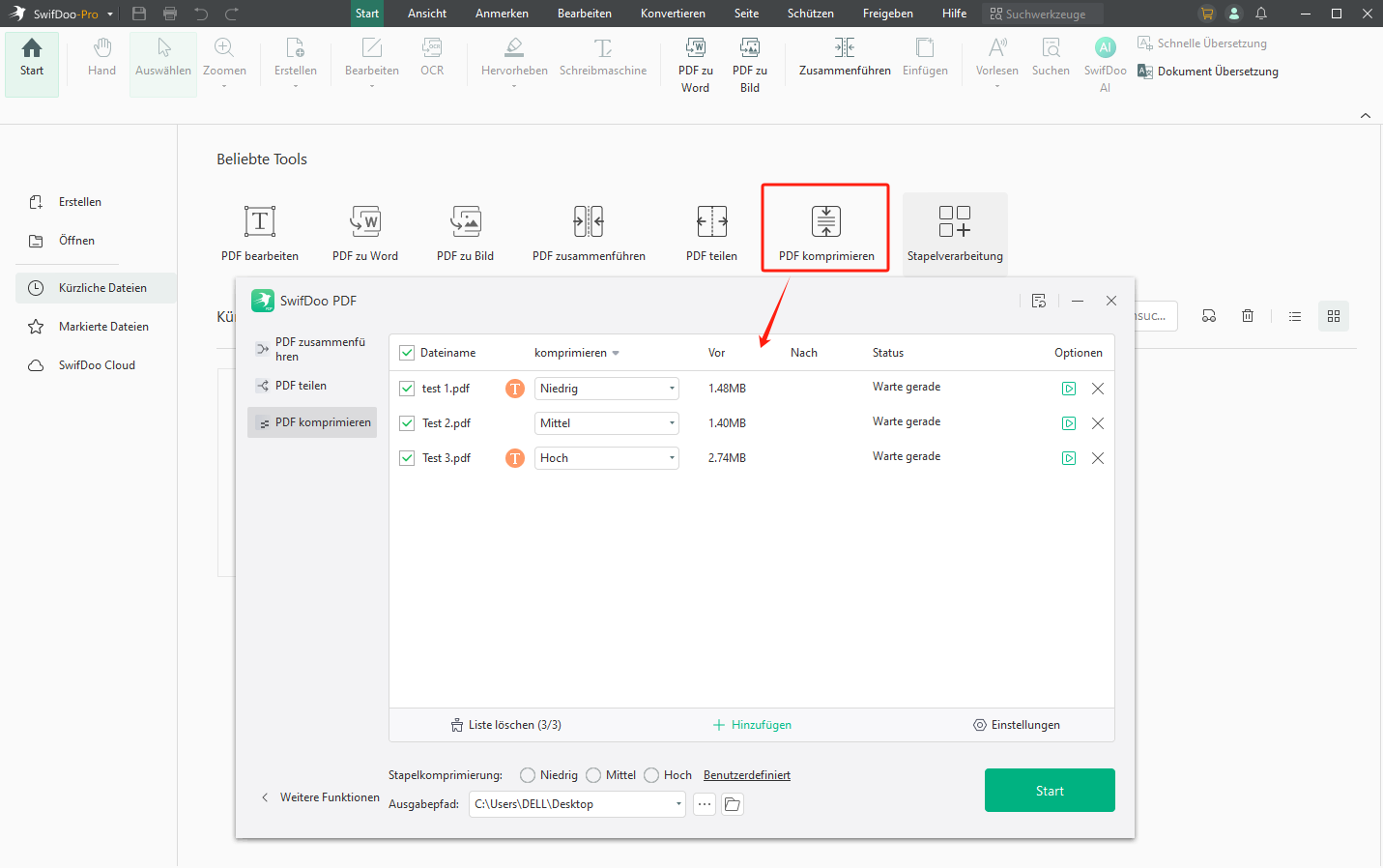Select Hoch batch compression radio

[651, 775]
